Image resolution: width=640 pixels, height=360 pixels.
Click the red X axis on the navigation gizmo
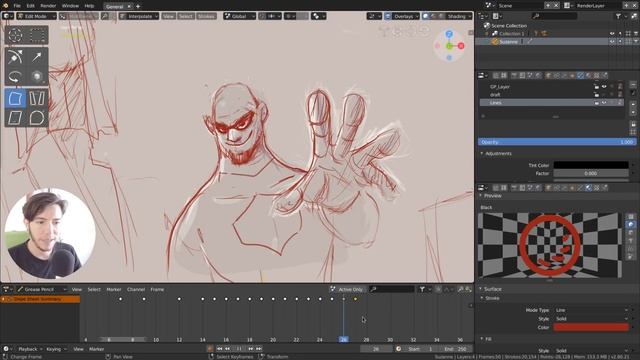tap(461, 46)
